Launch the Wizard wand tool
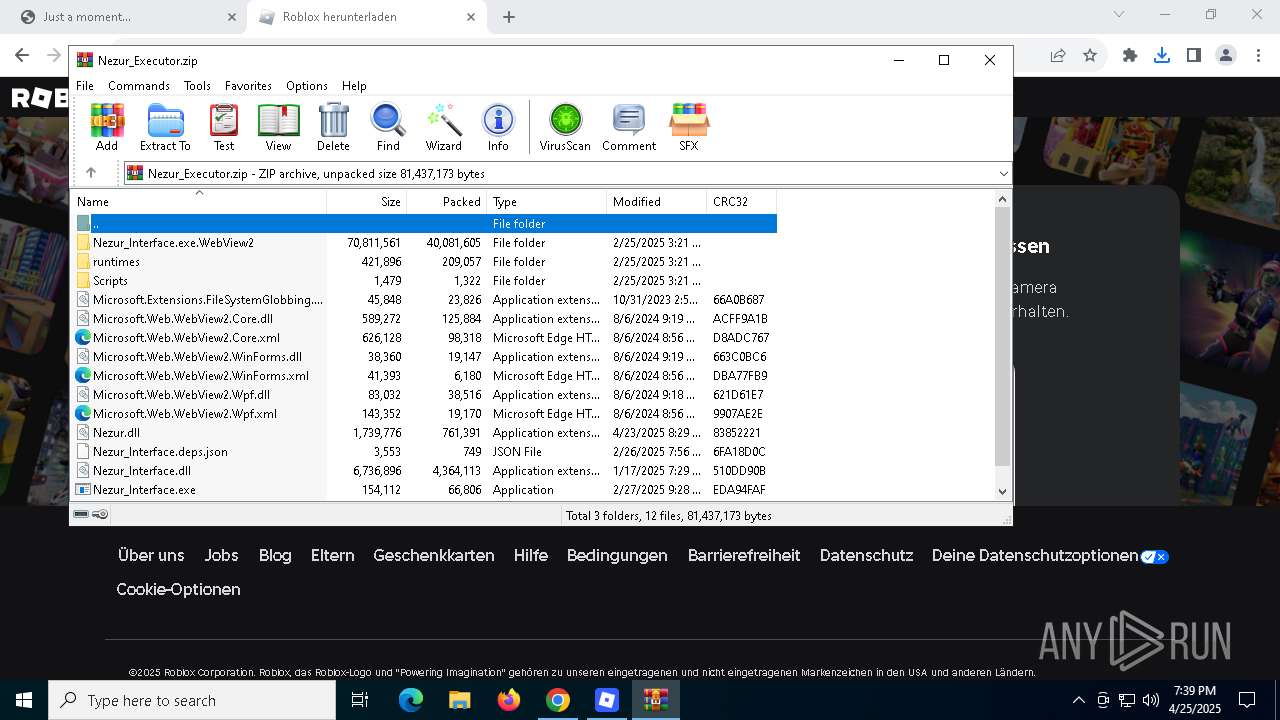This screenshot has width=1280, height=720. (x=443, y=127)
